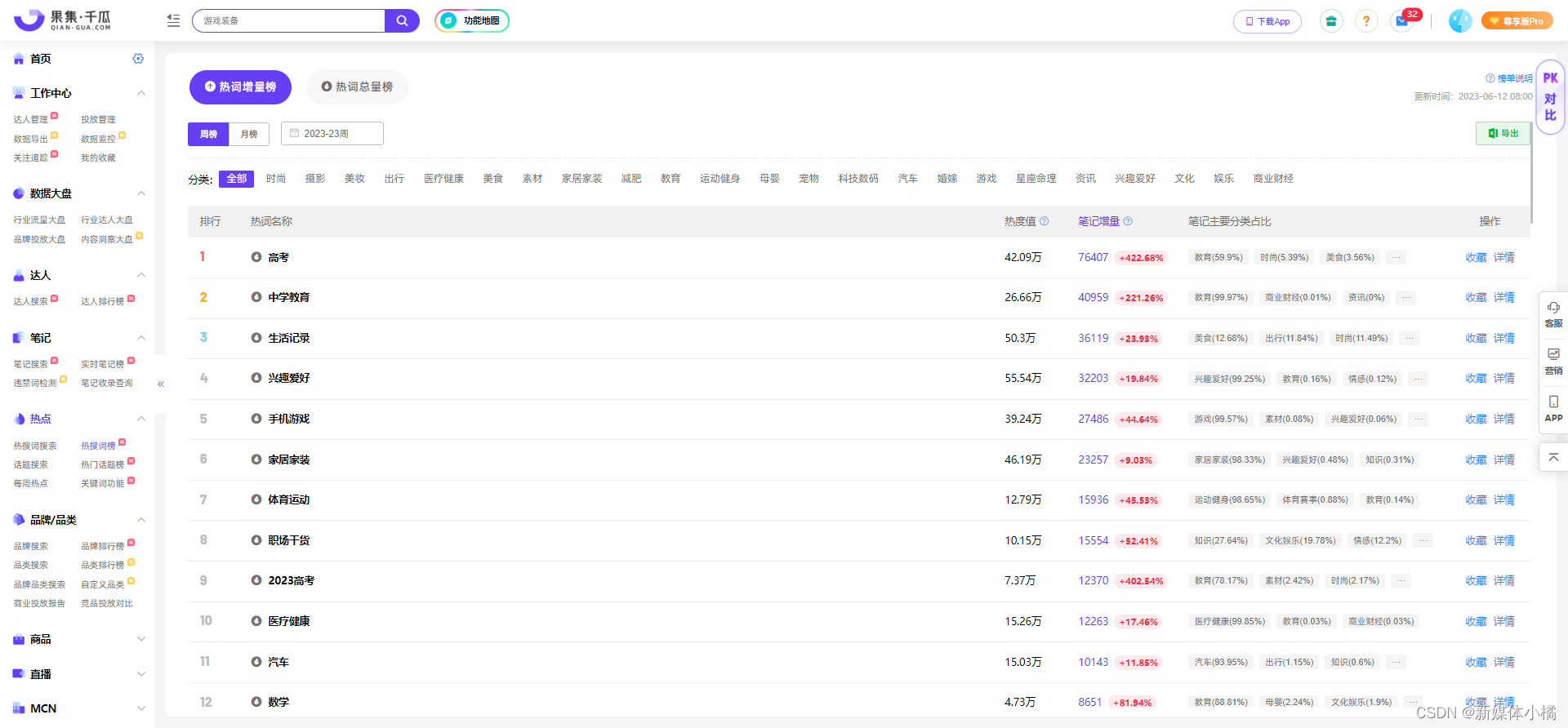The height and width of the screenshot is (728, 1568).
Task: Collapse the 笔记 section
Action: tap(141, 338)
